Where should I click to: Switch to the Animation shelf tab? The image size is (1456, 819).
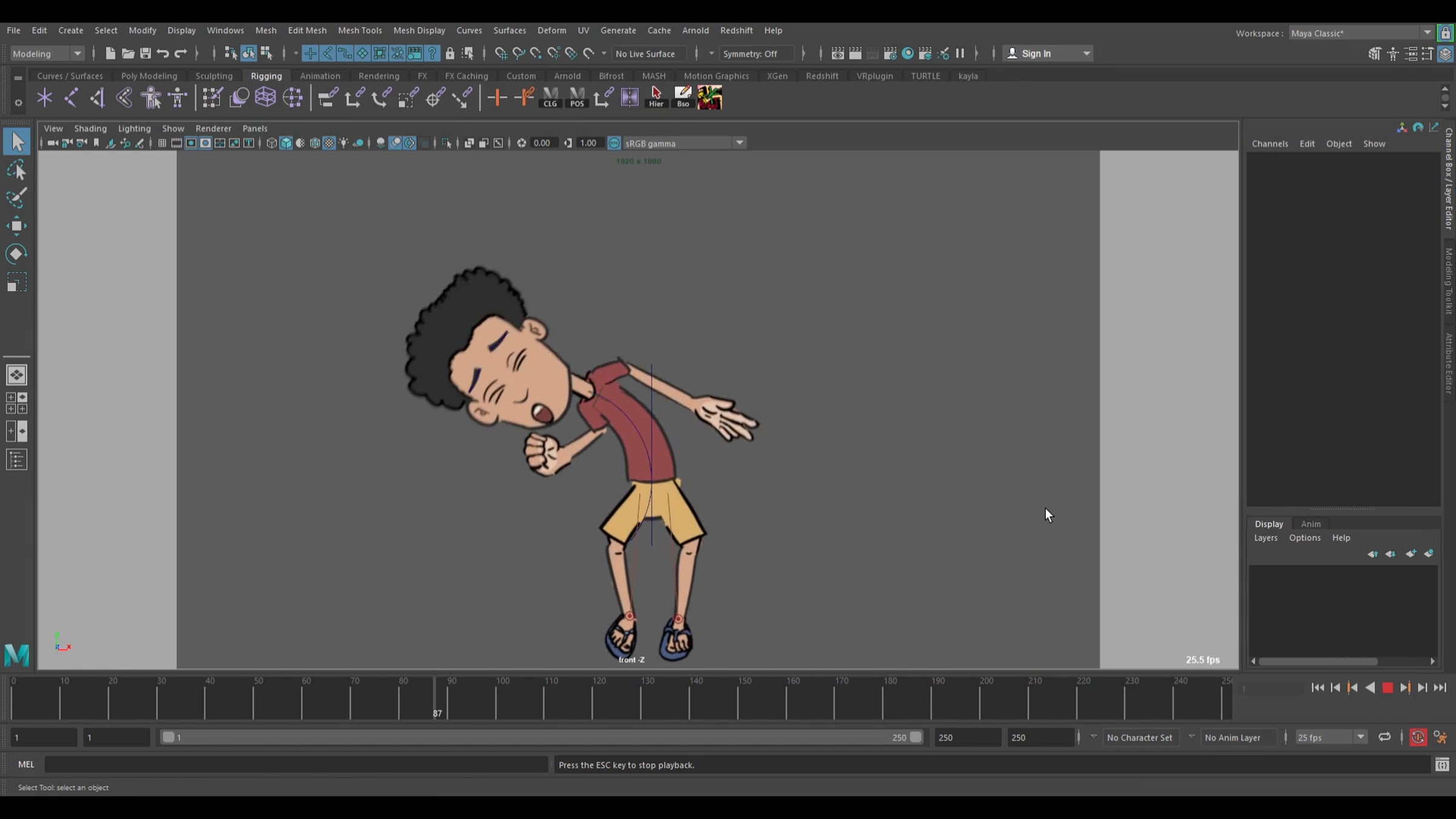pyautogui.click(x=320, y=76)
